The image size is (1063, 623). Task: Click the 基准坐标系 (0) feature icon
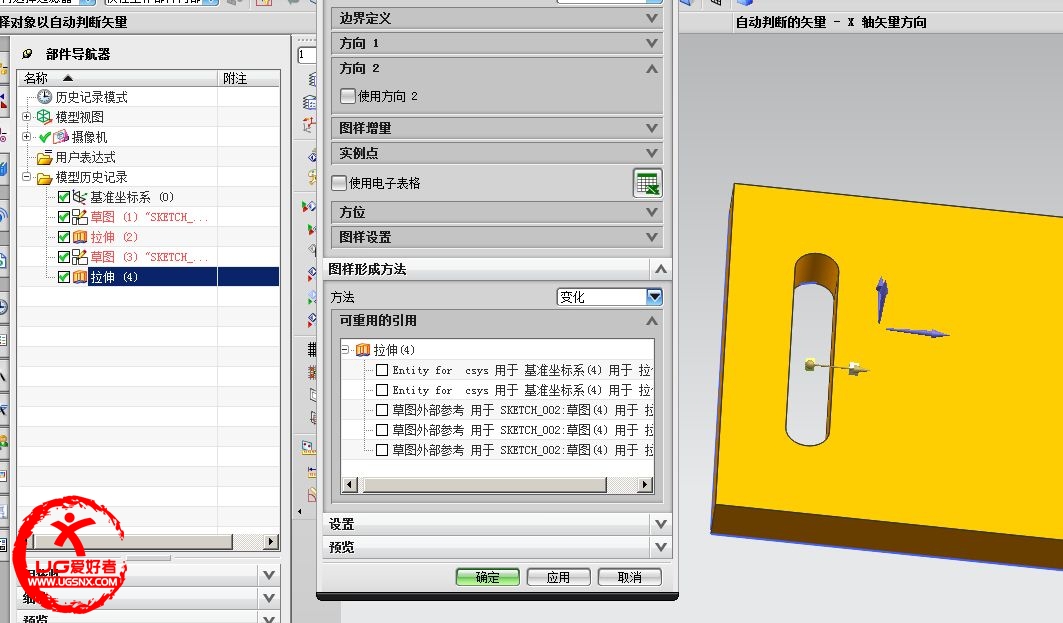click(x=80, y=197)
